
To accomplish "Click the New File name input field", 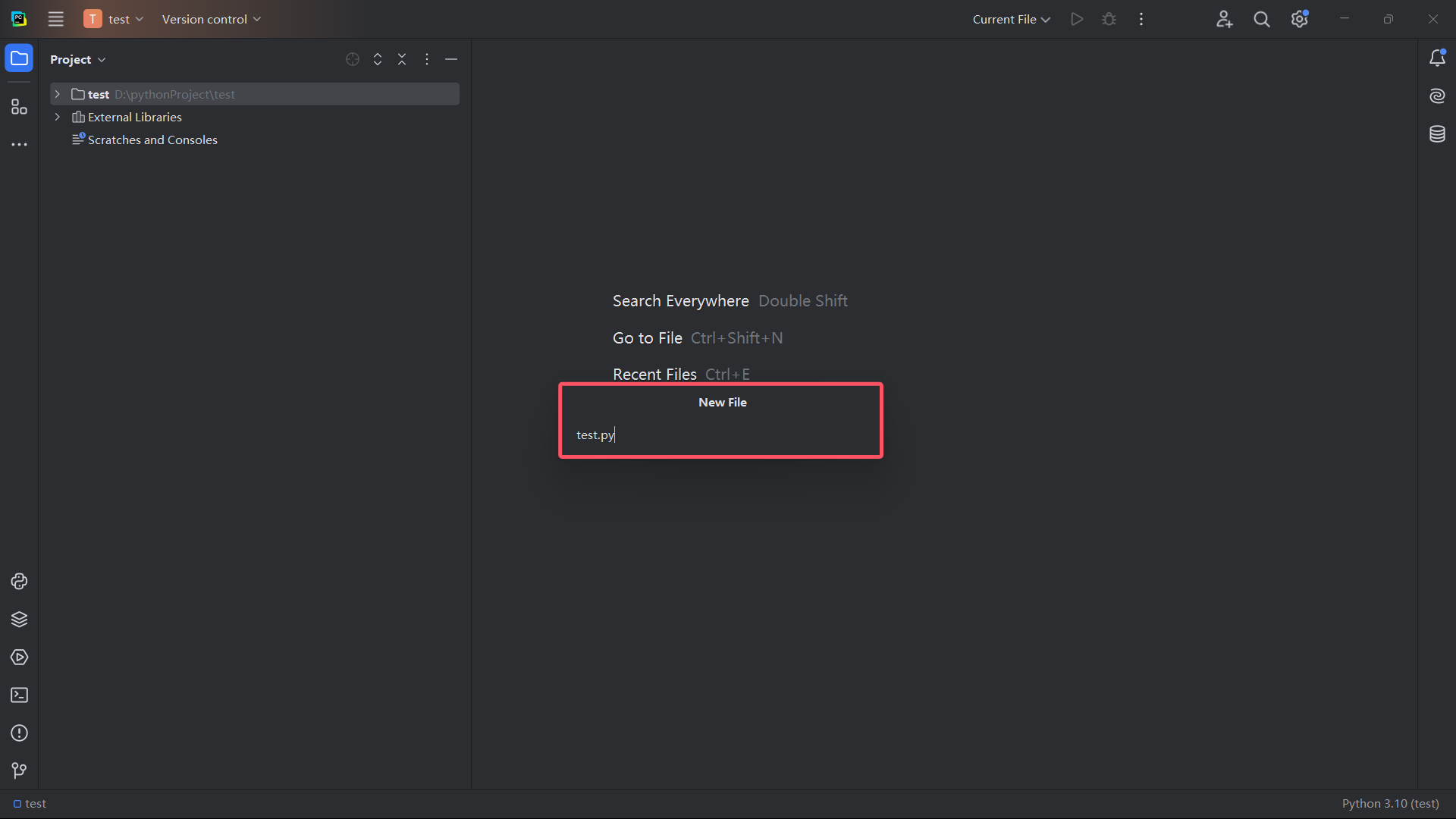I will click(x=720, y=435).
